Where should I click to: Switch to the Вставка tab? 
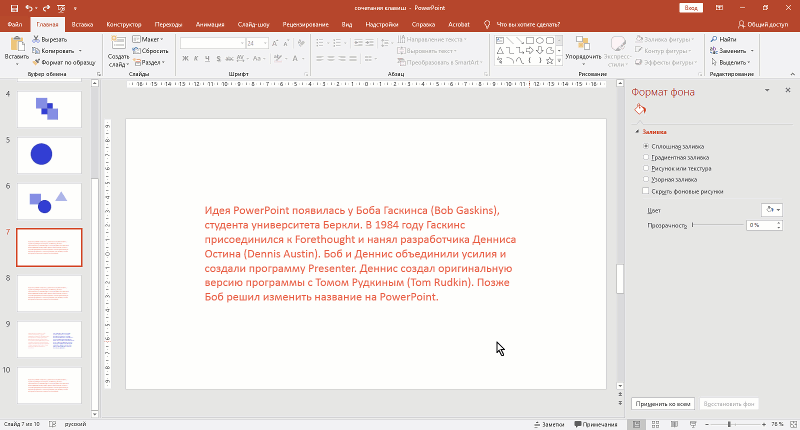click(x=82, y=24)
